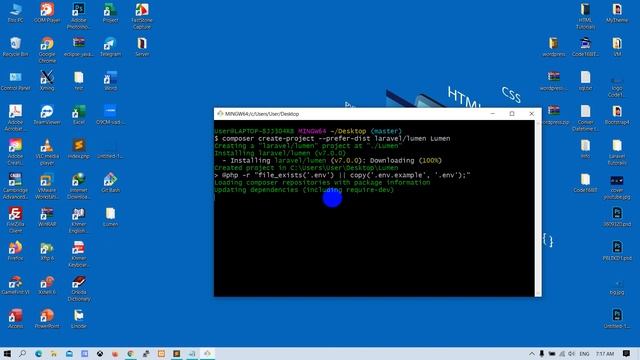Screen dimensions: 640x360
Task: Open the Access desktop shortcut
Action: (x=16, y=319)
